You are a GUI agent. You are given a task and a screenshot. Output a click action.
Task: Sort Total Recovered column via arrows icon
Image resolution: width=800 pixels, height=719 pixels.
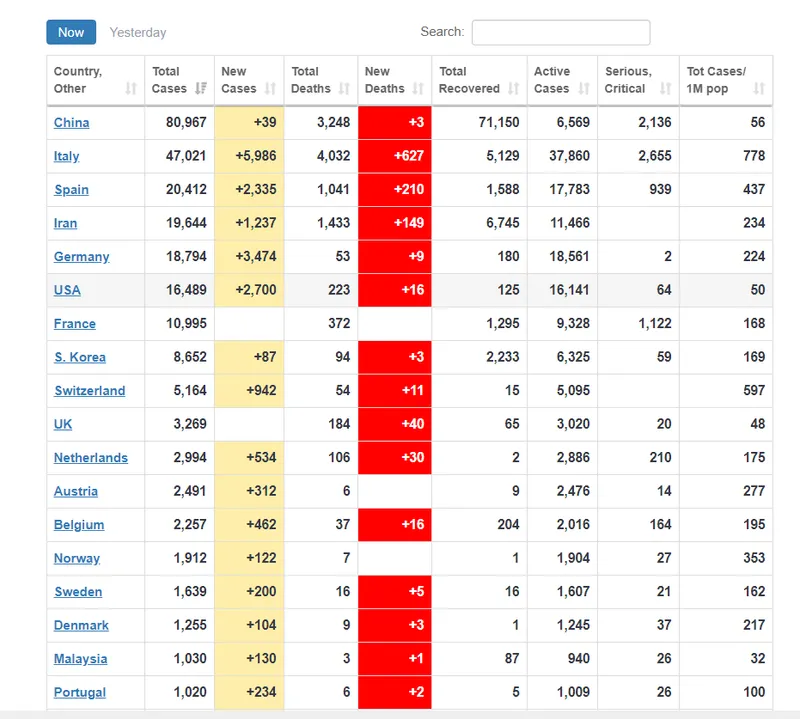[514, 89]
